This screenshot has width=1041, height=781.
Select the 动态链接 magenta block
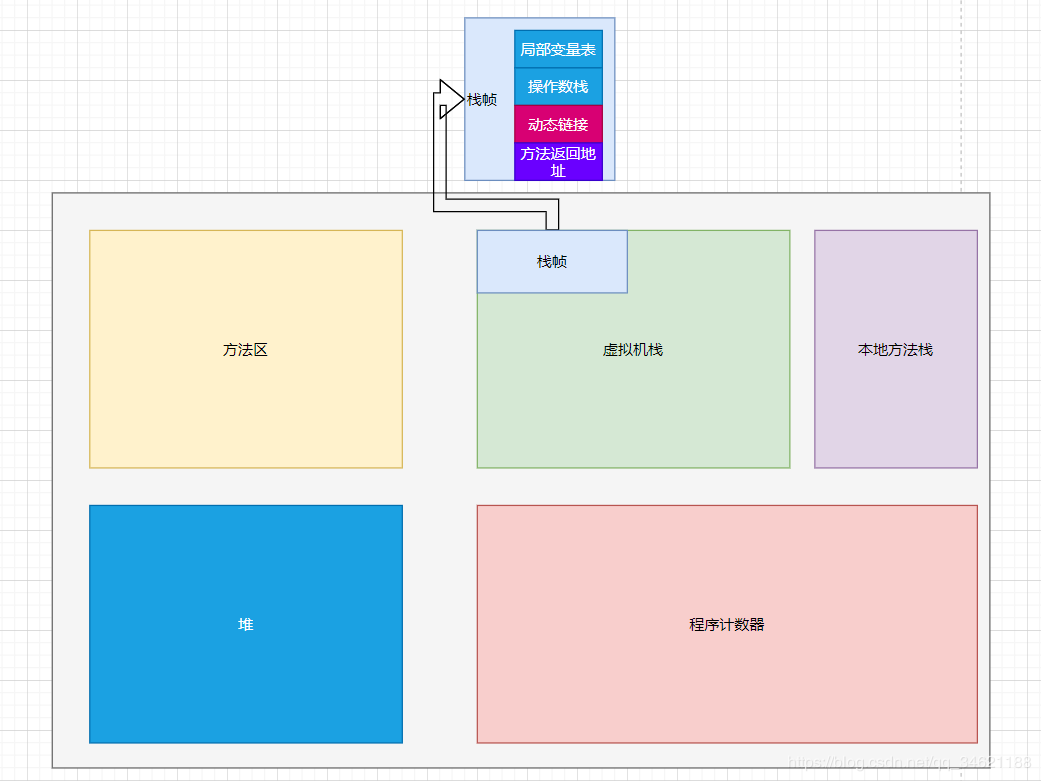(558, 124)
